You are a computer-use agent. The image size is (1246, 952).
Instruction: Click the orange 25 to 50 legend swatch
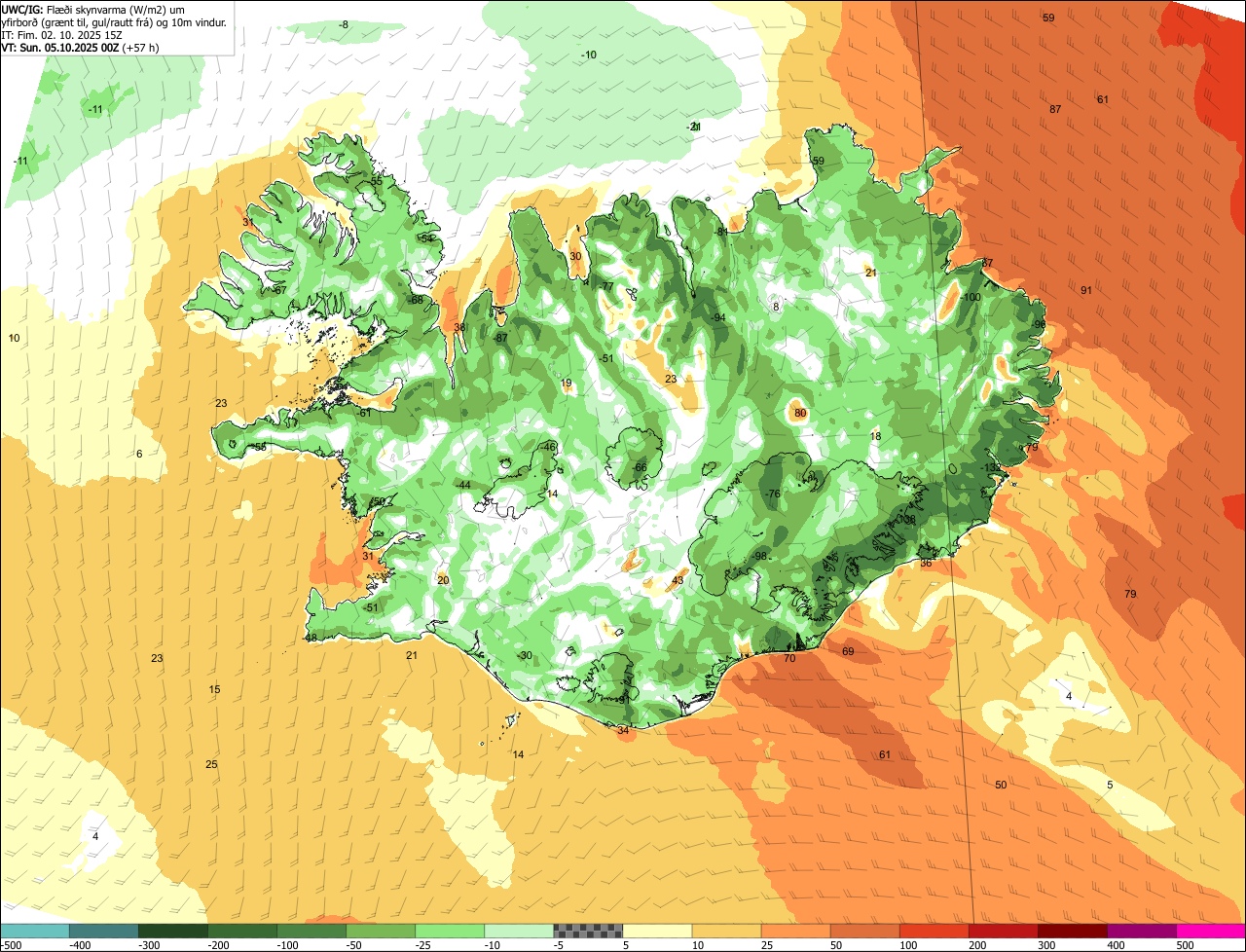pyautogui.click(x=795, y=931)
